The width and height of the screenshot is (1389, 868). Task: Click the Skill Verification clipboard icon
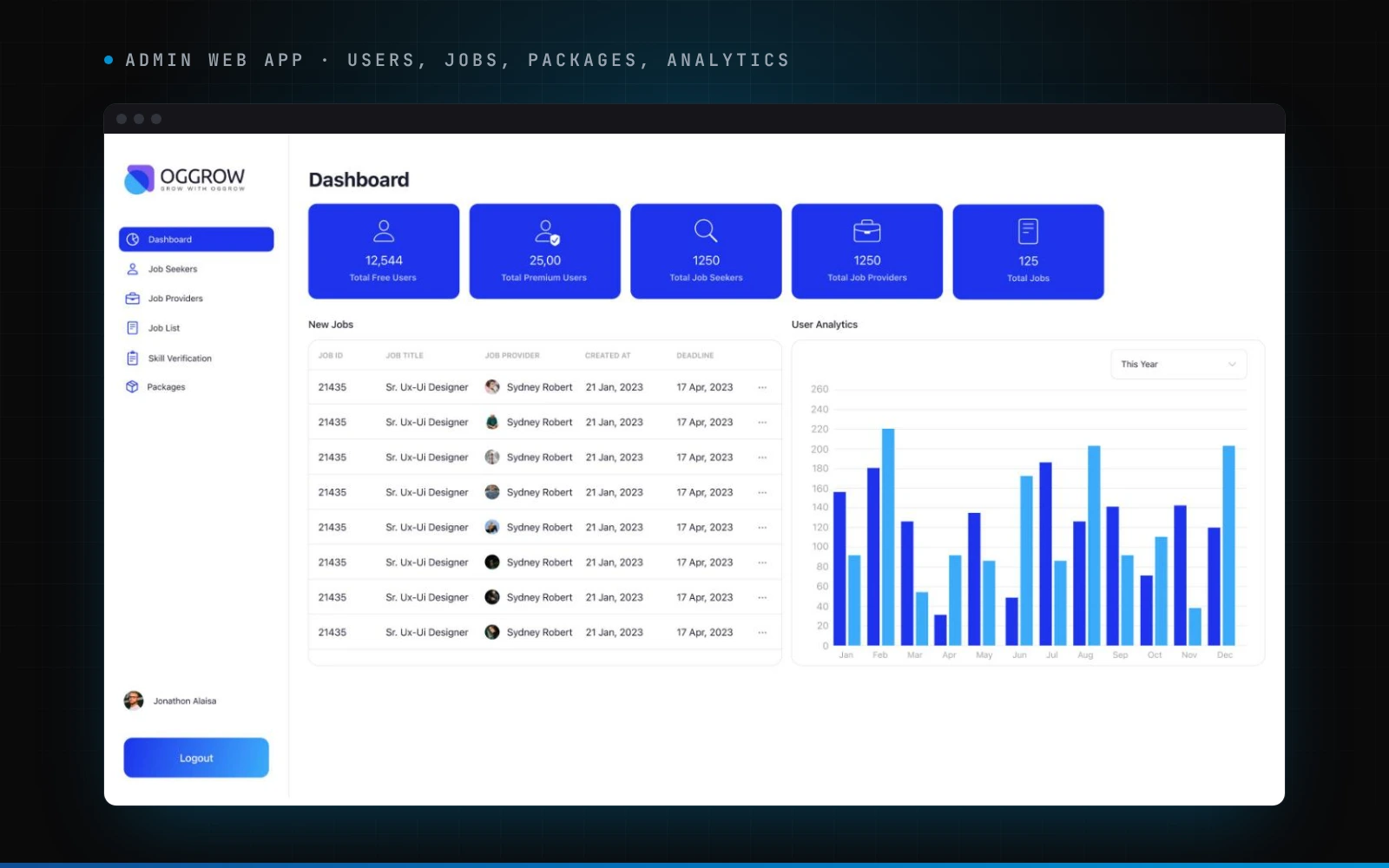[133, 358]
